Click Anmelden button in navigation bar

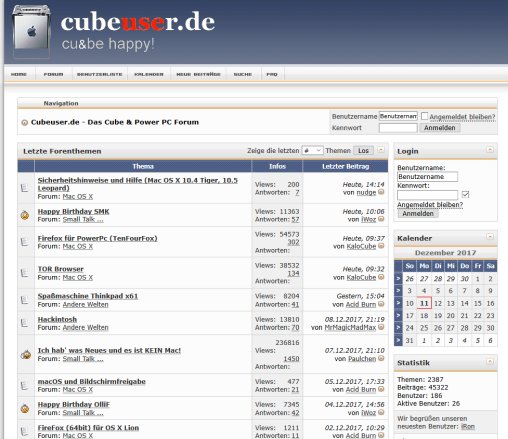(x=440, y=128)
